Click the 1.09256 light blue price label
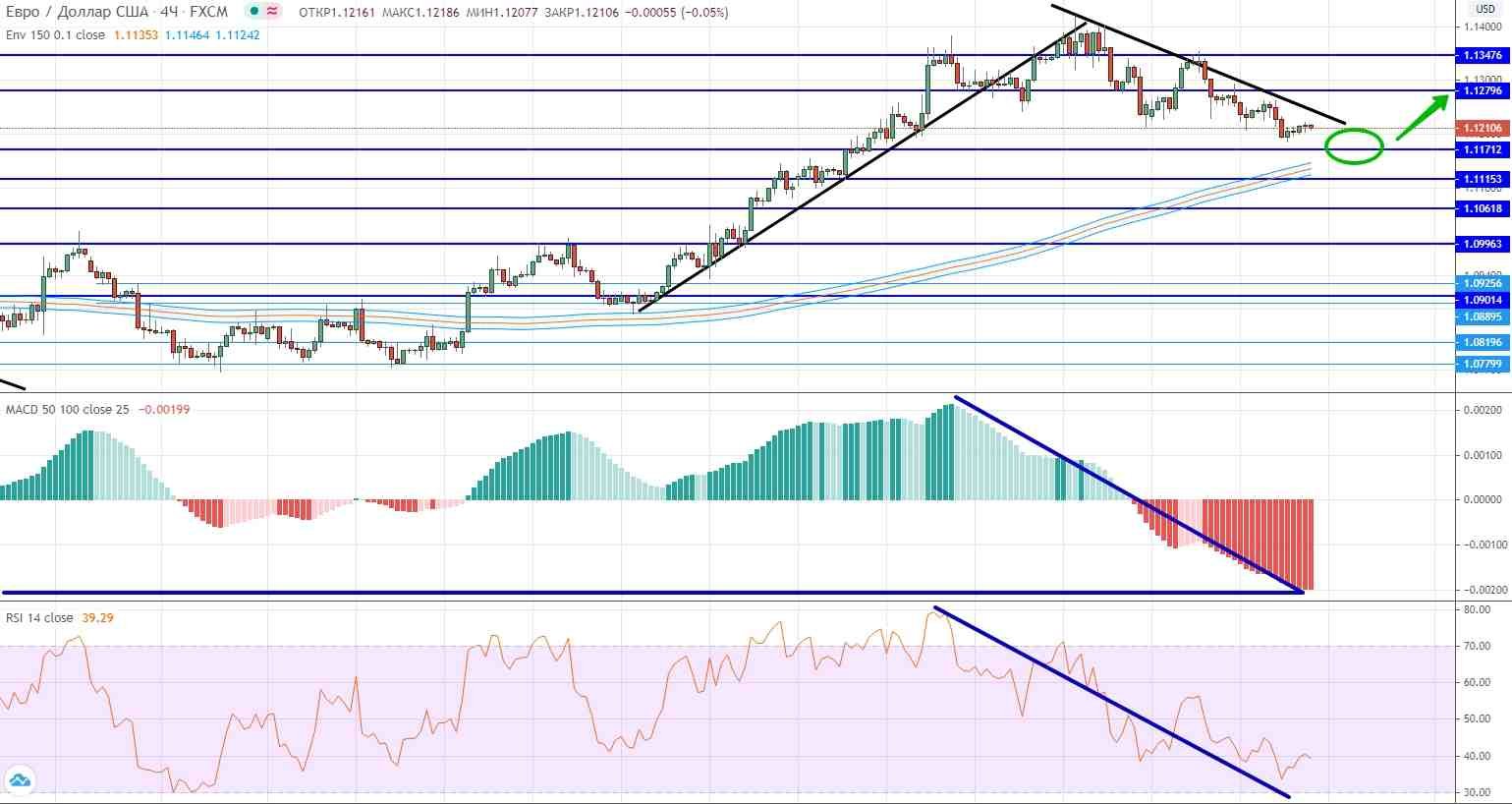This screenshot has width=1512, height=804. click(x=1483, y=283)
